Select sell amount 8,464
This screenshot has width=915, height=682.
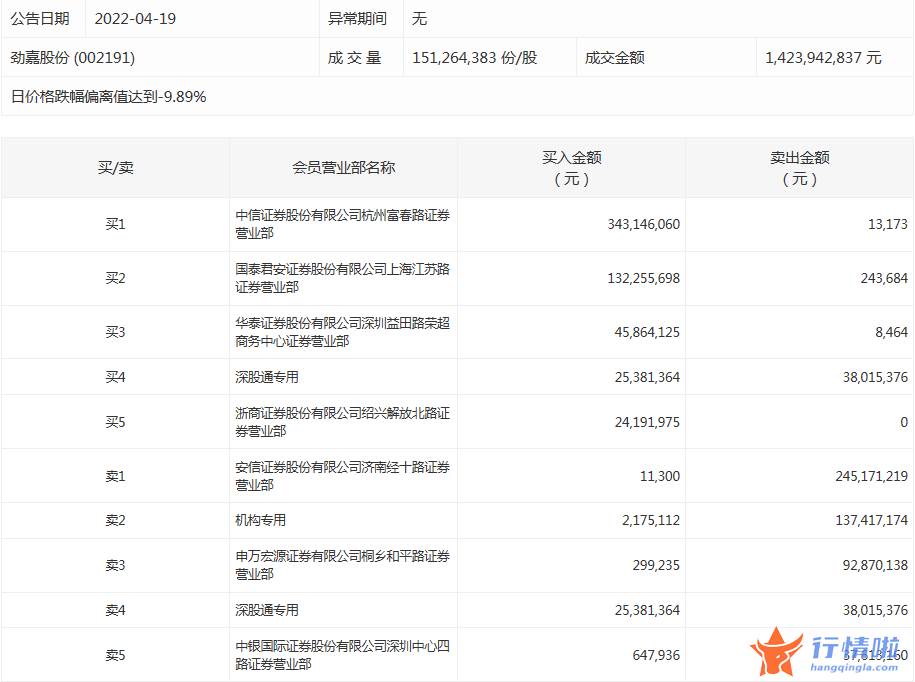pos(891,332)
